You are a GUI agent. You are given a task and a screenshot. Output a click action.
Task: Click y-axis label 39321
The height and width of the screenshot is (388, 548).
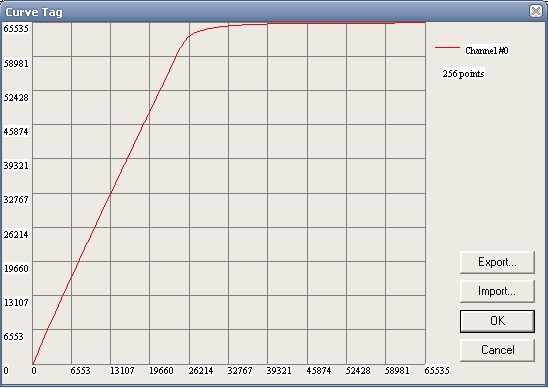[x=16, y=165]
